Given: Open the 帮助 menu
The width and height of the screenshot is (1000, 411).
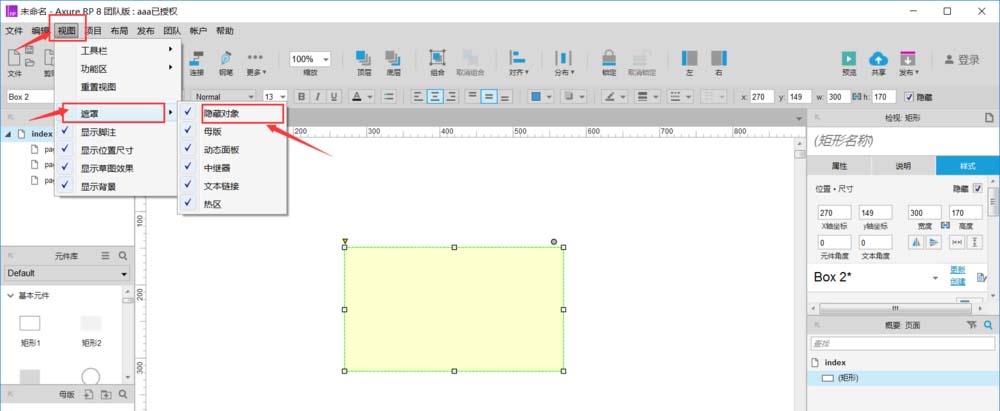Looking at the screenshot, I should [x=224, y=31].
